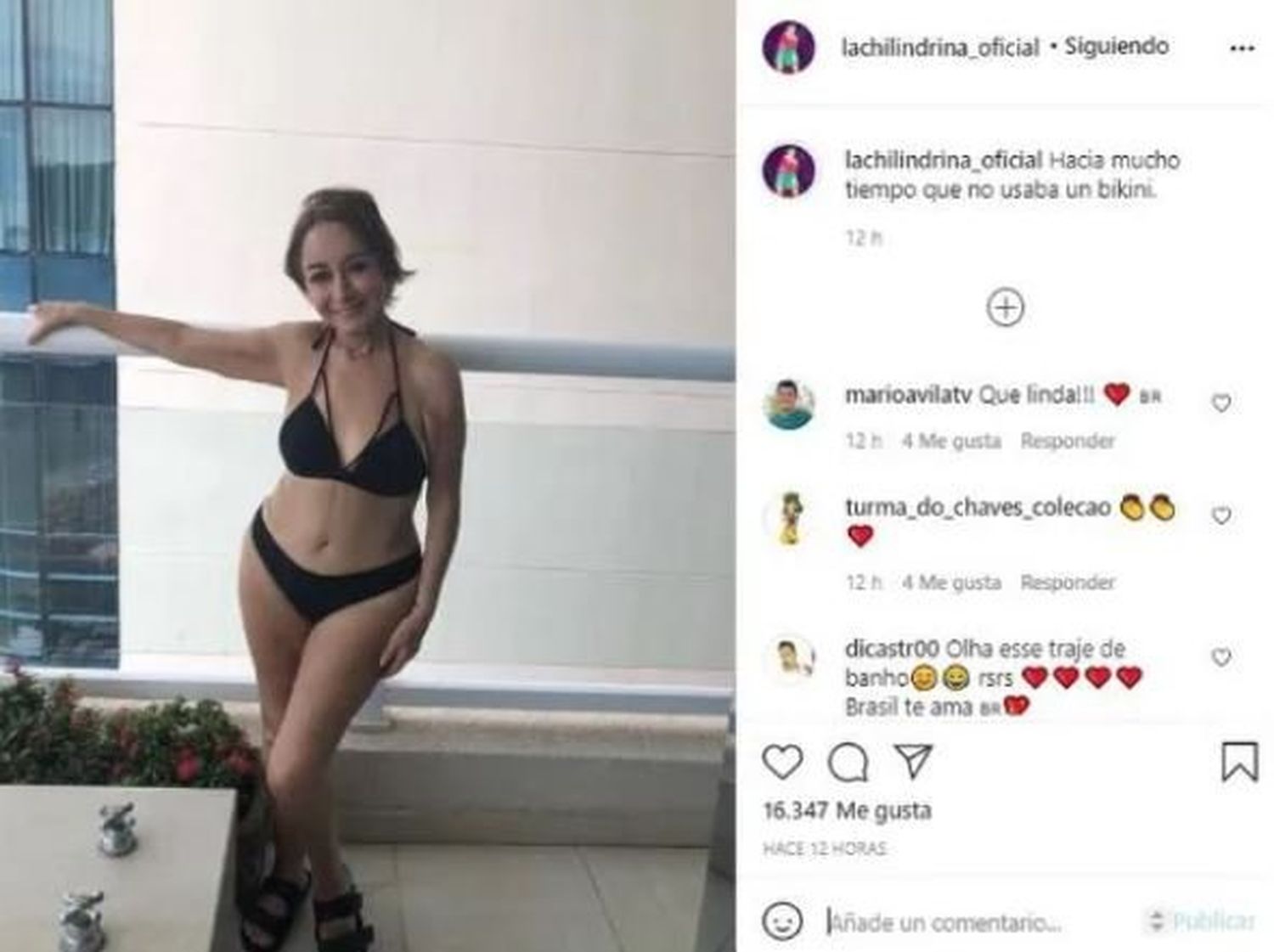
Task: View marioavilatv's profile avatar
Action: 790,403
